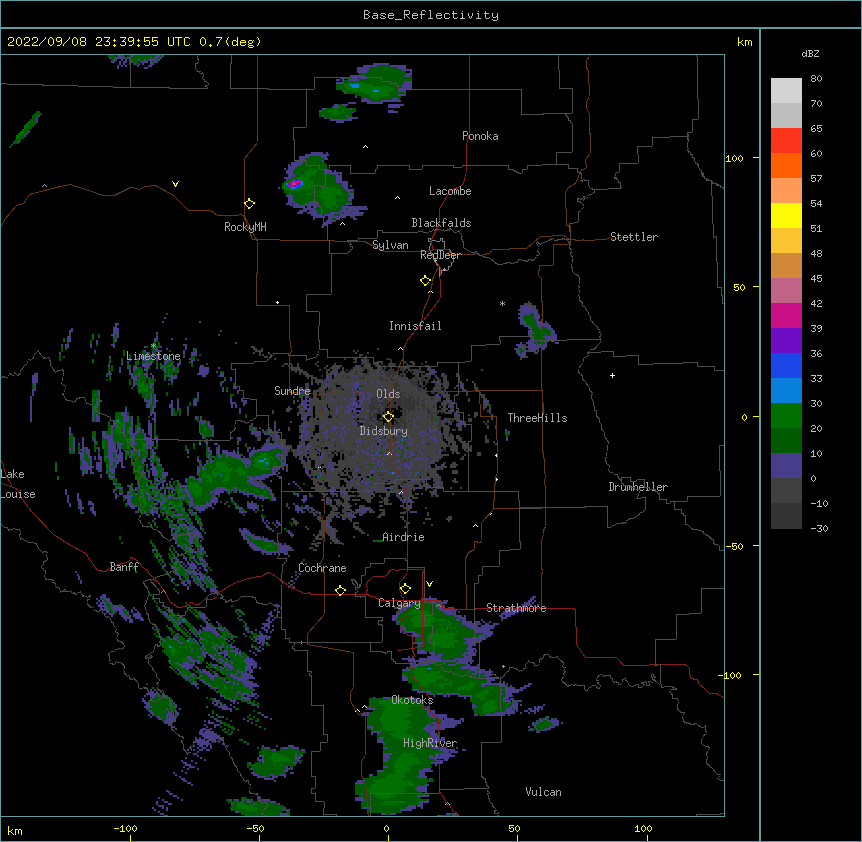The image size is (862, 842).
Task: Pick the royal blue 33-36 dBZ legend swatch
Action: coord(786,365)
